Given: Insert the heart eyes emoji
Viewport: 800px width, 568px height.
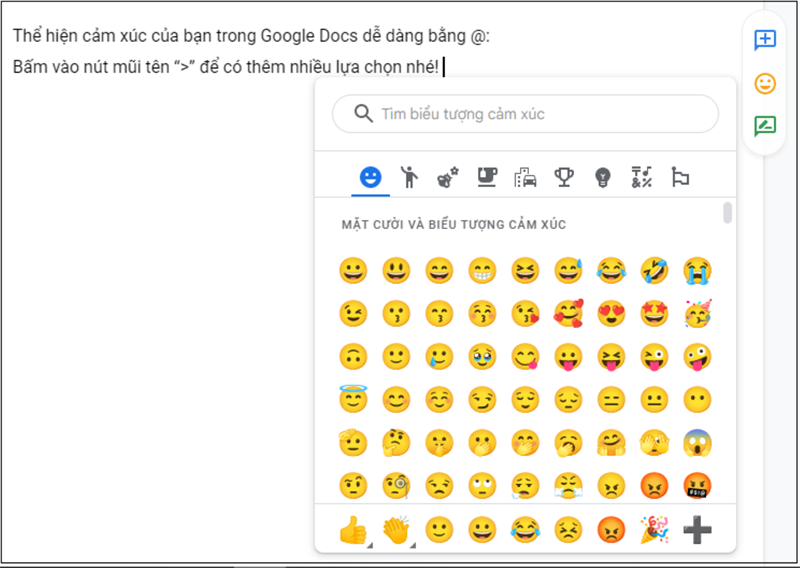Looking at the screenshot, I should click(x=611, y=313).
